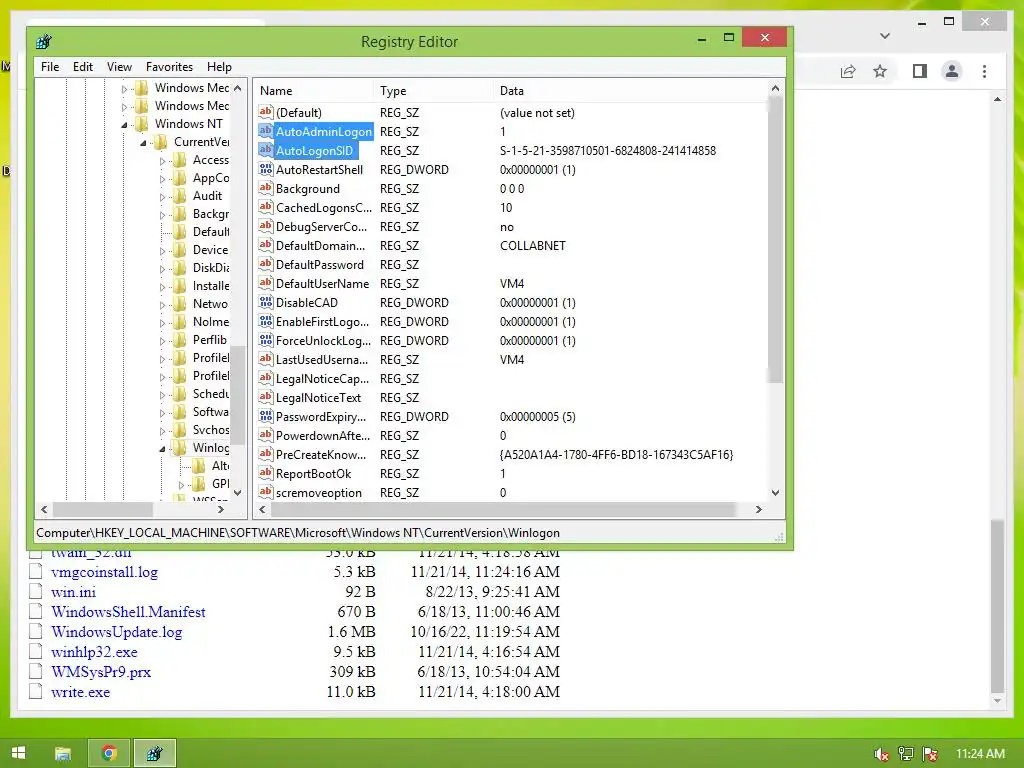Click the tree pane scroll-down arrow
Screen dimensions: 1024x768
click(238, 492)
